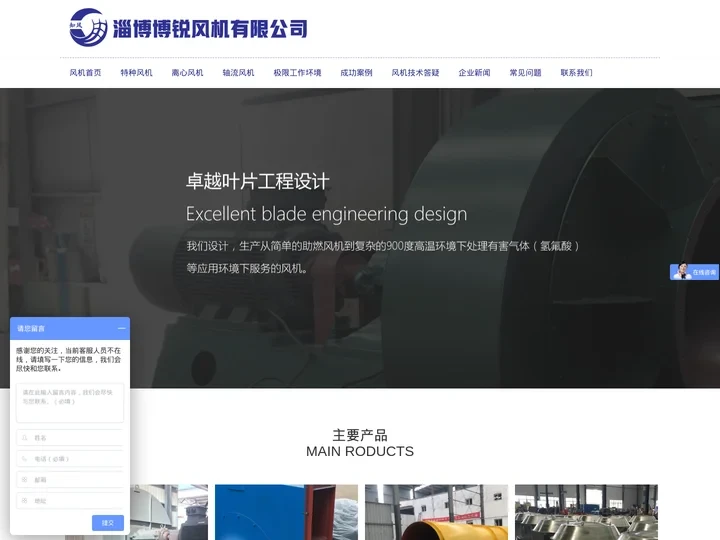Click the icon beside 地址 field
The image size is (720, 540).
(x=24, y=501)
